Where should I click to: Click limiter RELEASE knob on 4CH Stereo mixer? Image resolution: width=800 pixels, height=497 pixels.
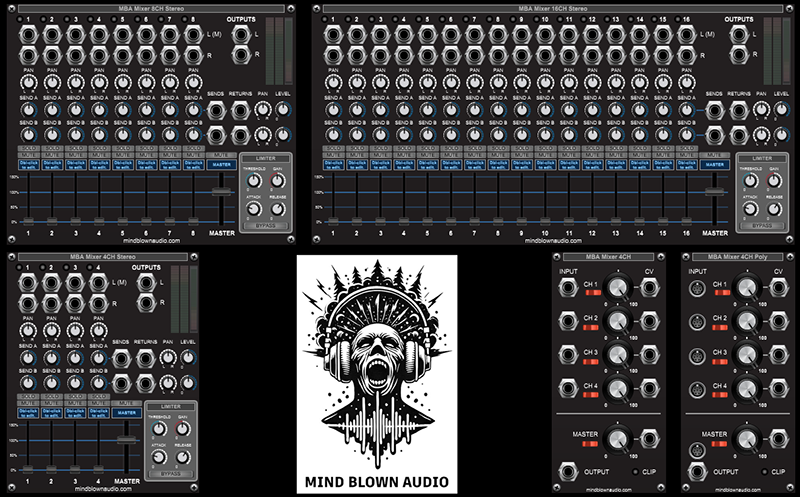183,457
